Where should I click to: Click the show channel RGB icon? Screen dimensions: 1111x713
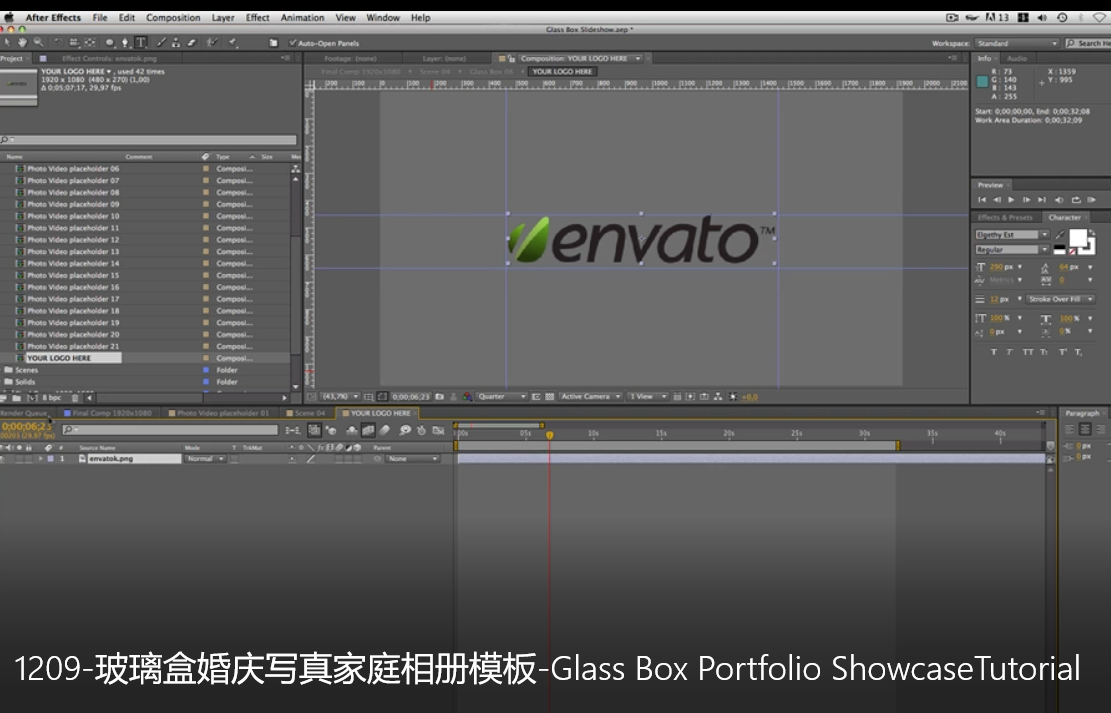tap(467, 397)
